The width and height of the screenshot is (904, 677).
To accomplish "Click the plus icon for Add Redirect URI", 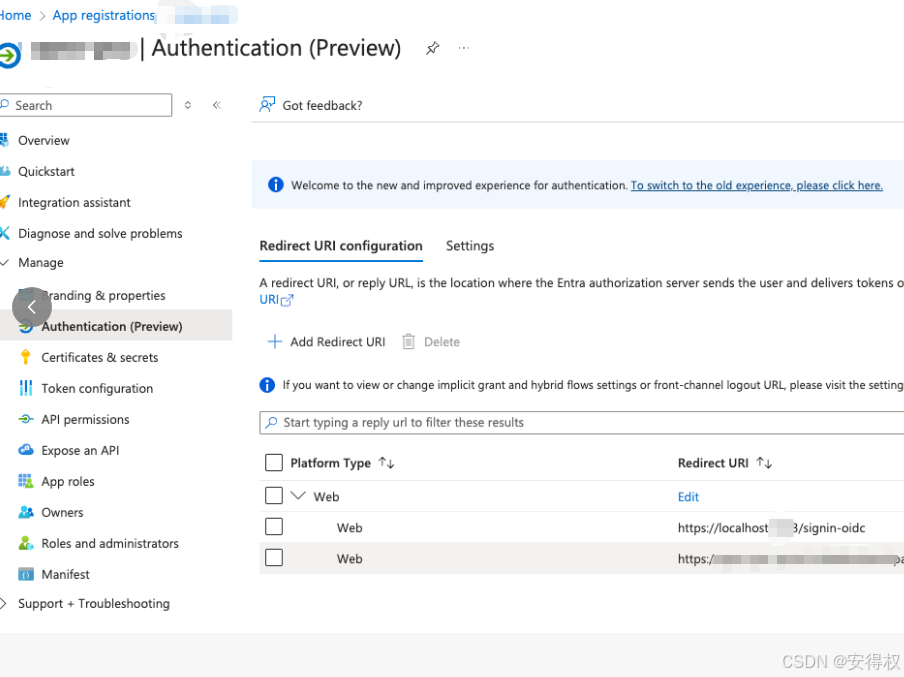I will pos(274,341).
